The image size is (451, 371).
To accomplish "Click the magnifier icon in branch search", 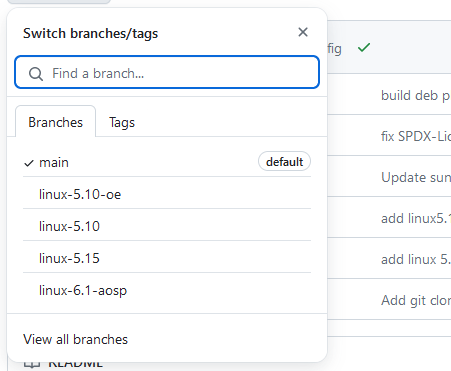I will [36, 74].
